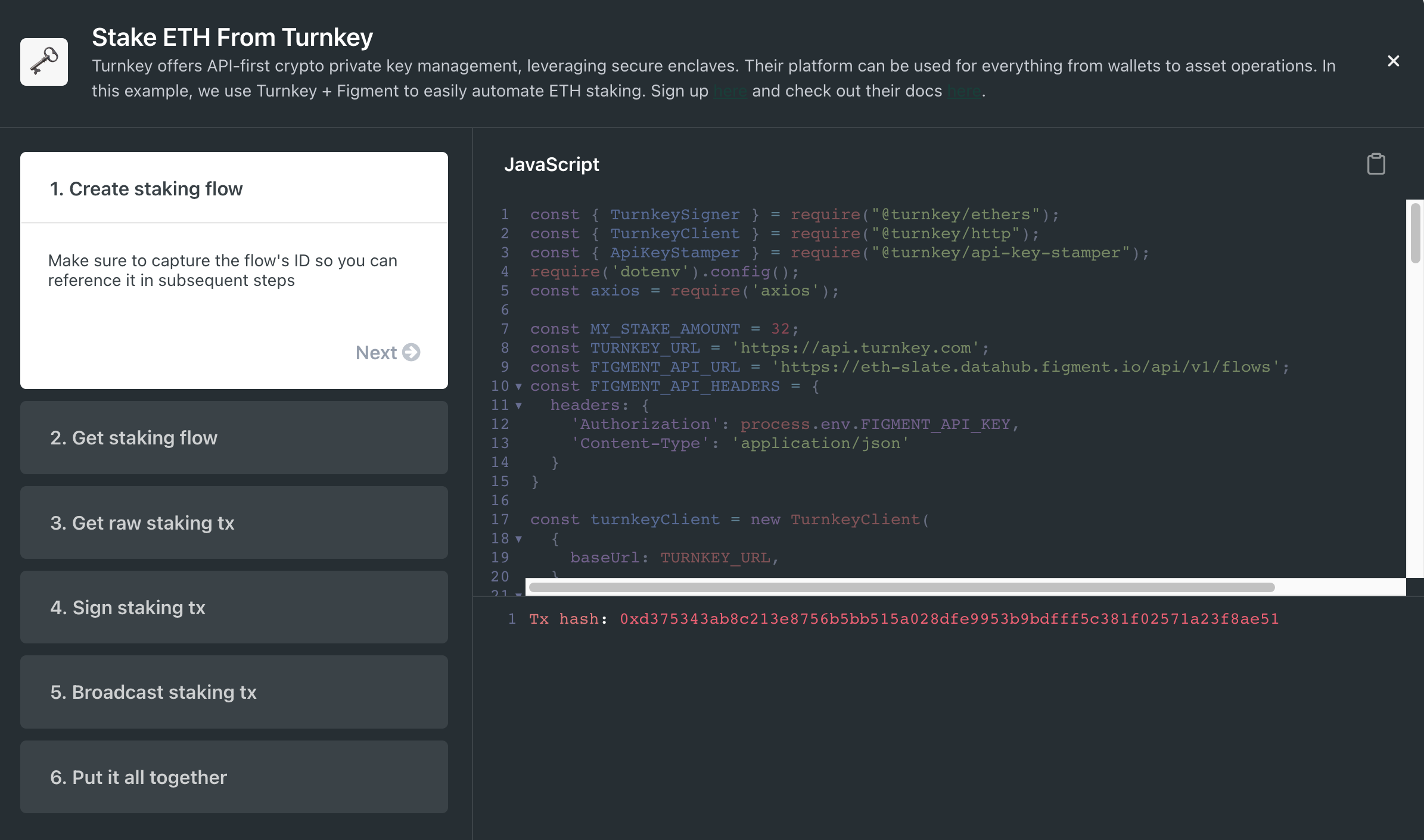Click the copy code icon
1424x840 pixels.
(1376, 163)
